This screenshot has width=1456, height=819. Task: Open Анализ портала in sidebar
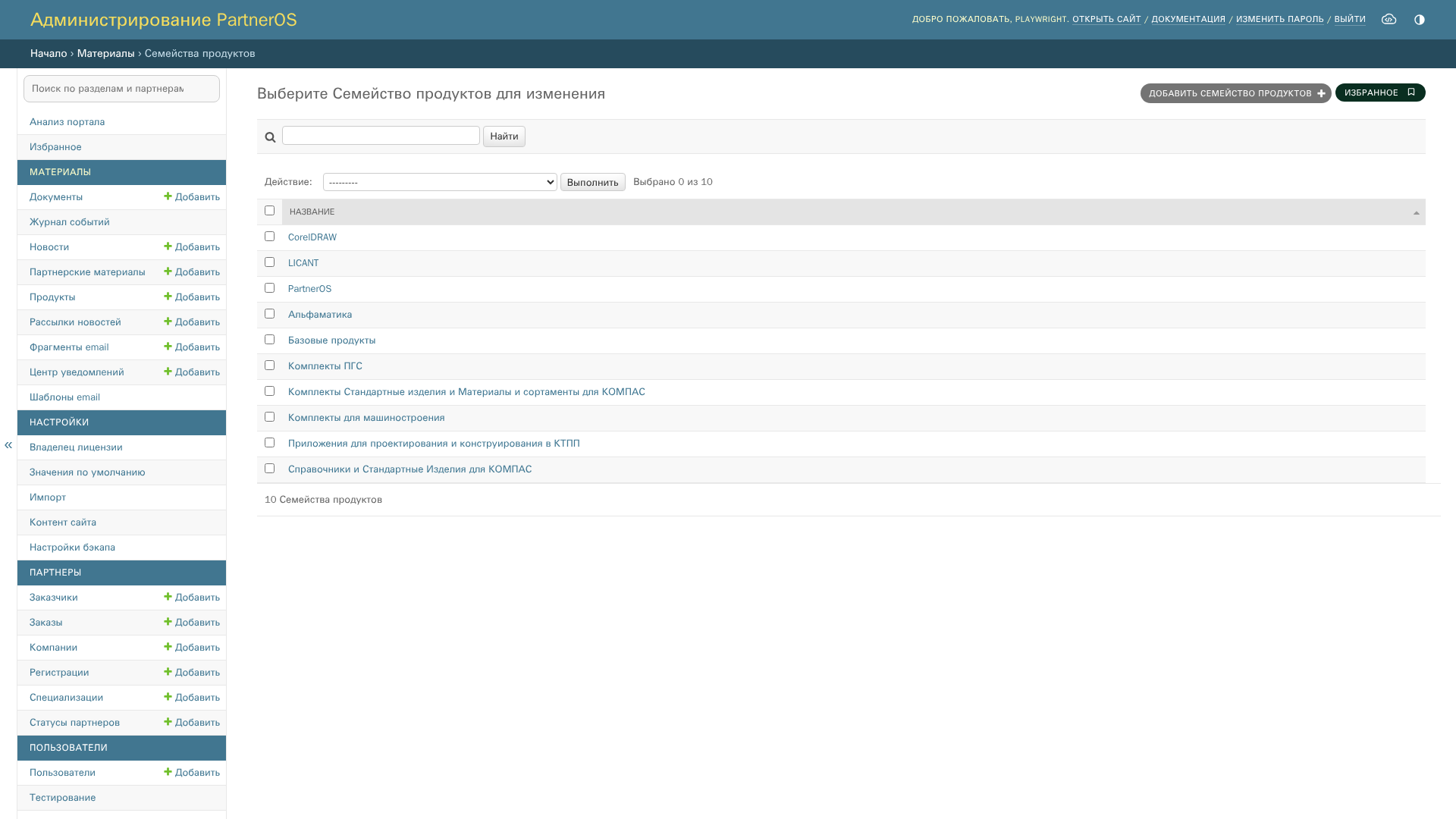click(x=67, y=121)
